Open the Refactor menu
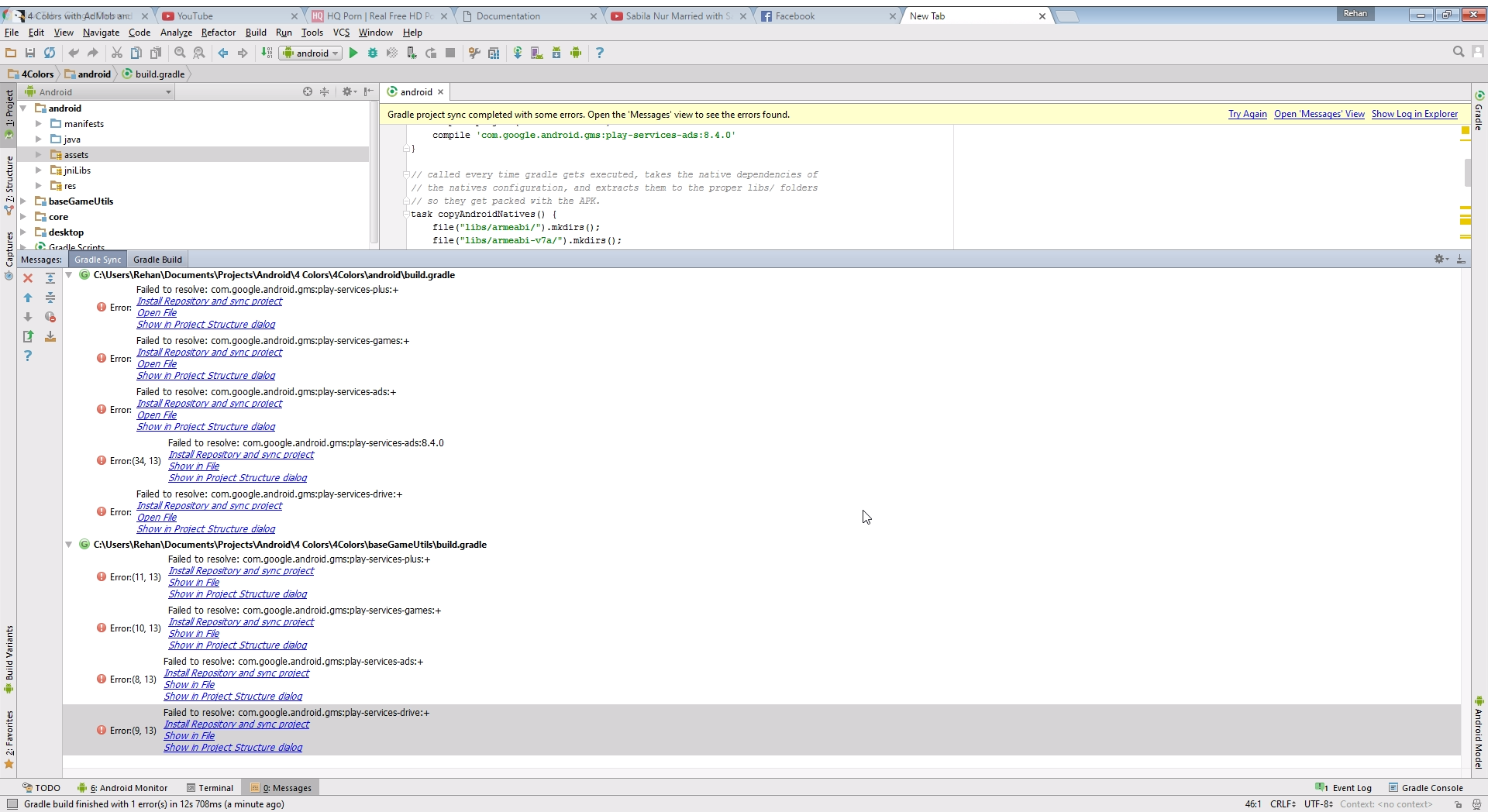This screenshot has height=812, width=1488. (218, 33)
